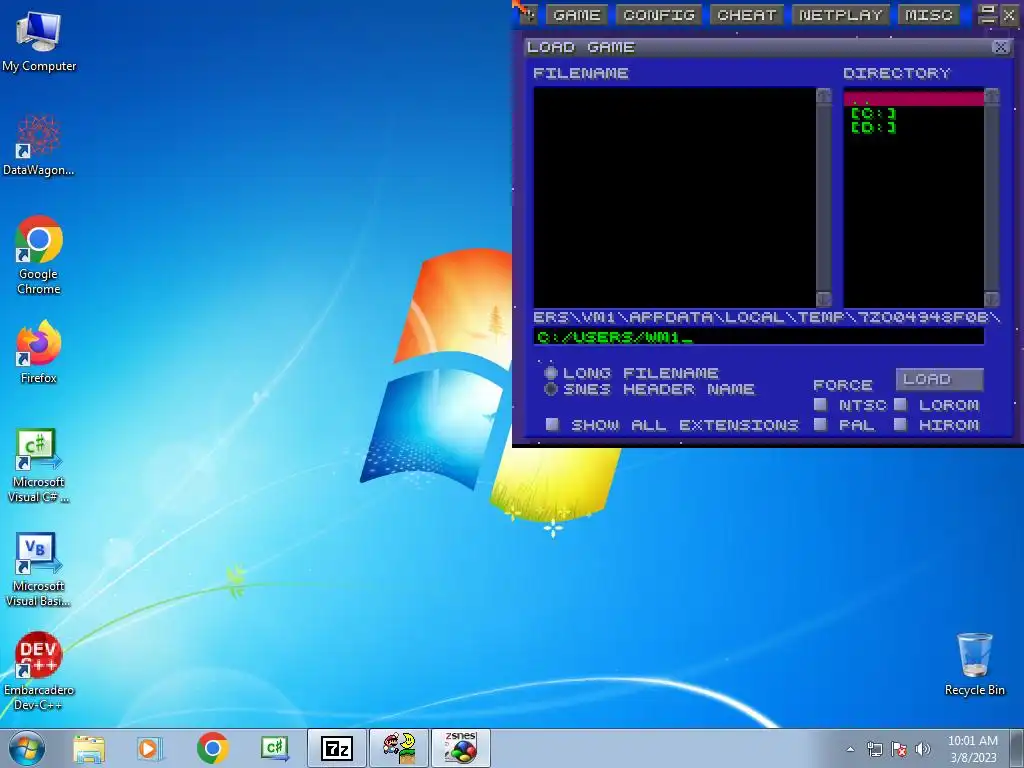The height and width of the screenshot is (768, 1024).
Task: Click the ZSNES dropdown arrow icon left of GAME
Action: coord(529,15)
